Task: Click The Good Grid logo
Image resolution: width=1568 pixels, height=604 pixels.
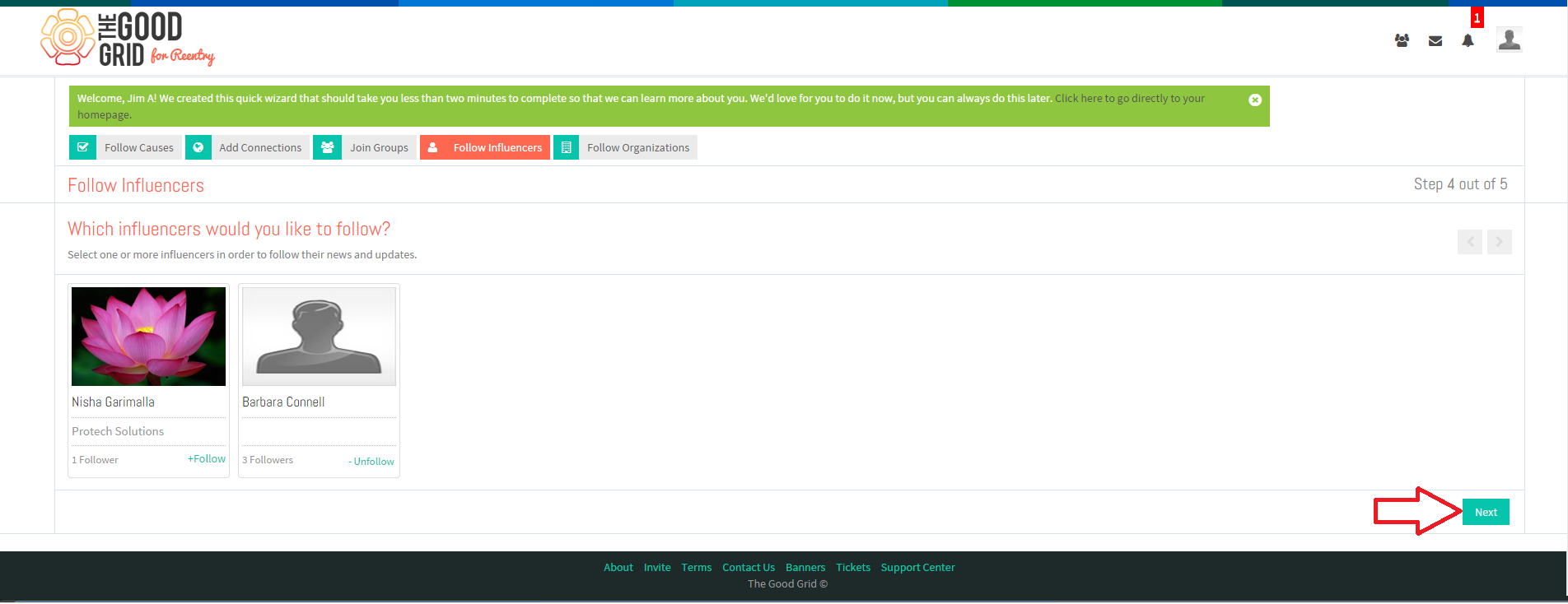Action: point(128,38)
